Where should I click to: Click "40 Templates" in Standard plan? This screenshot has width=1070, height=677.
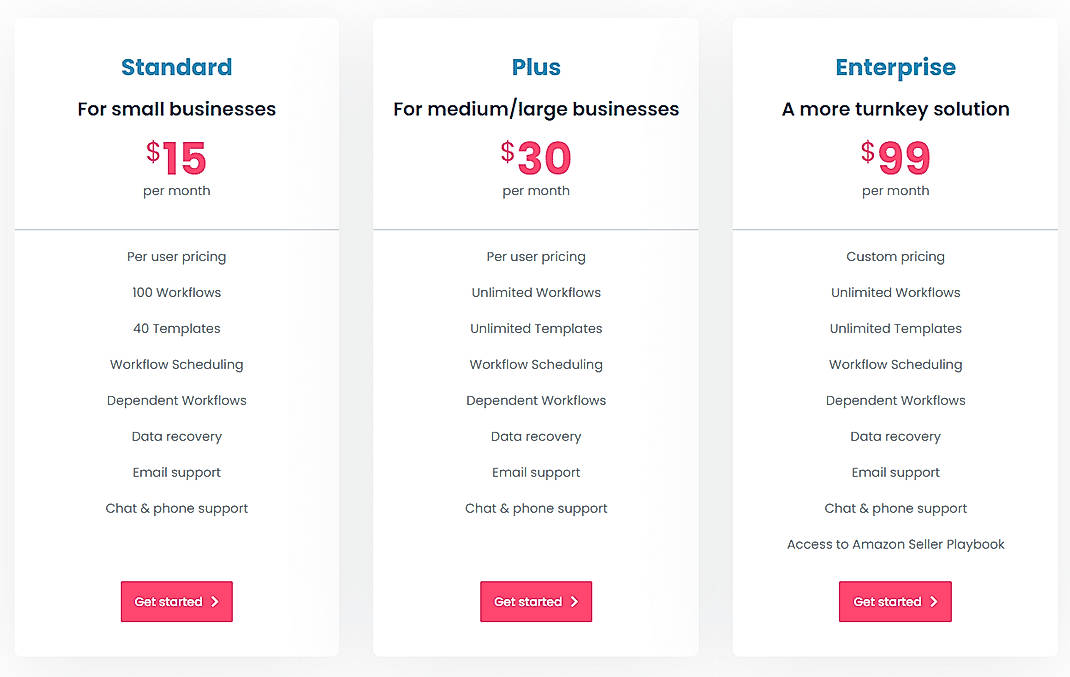click(177, 328)
